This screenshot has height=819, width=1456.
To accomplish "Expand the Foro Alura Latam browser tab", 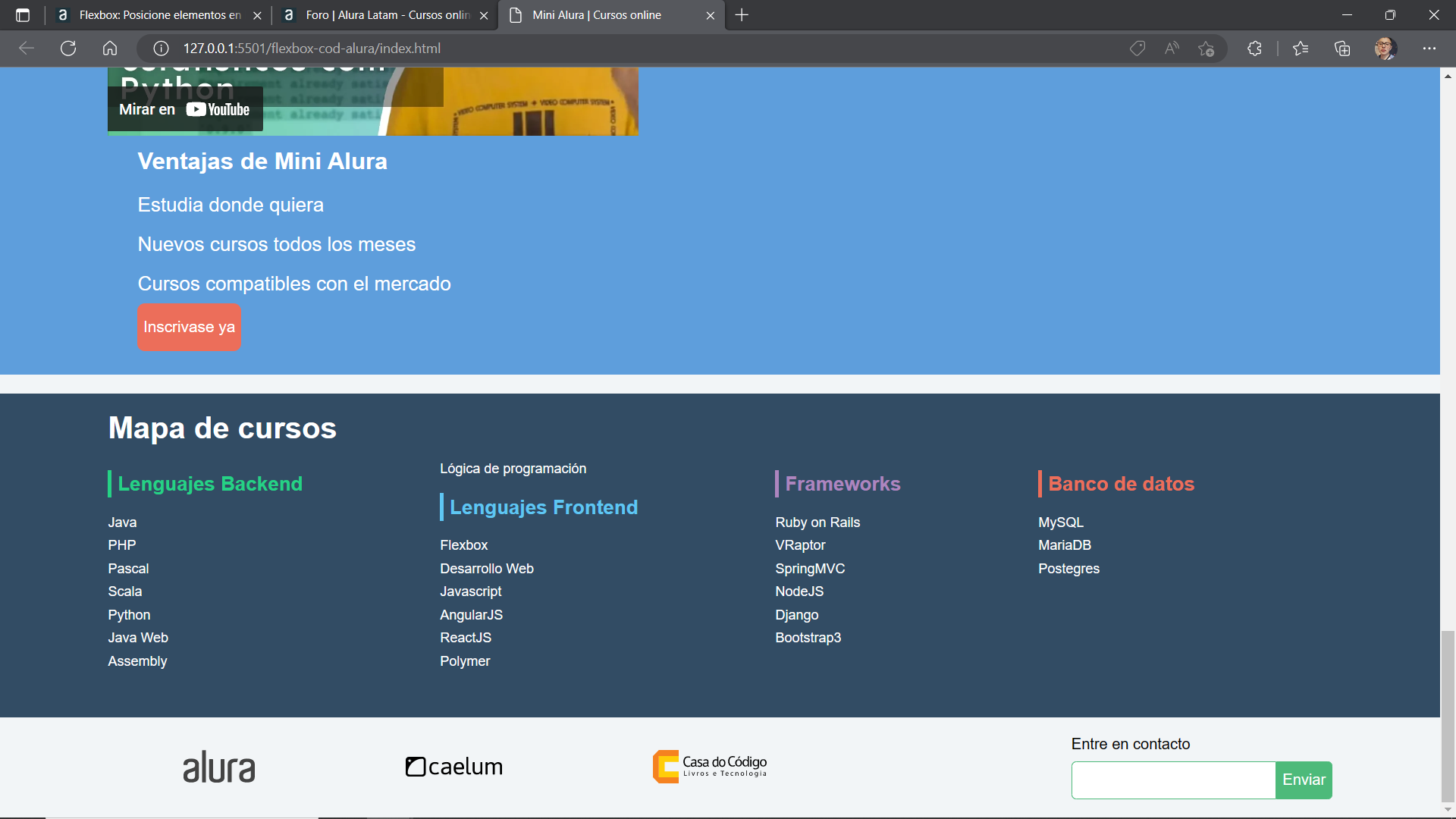I will coord(388,15).
